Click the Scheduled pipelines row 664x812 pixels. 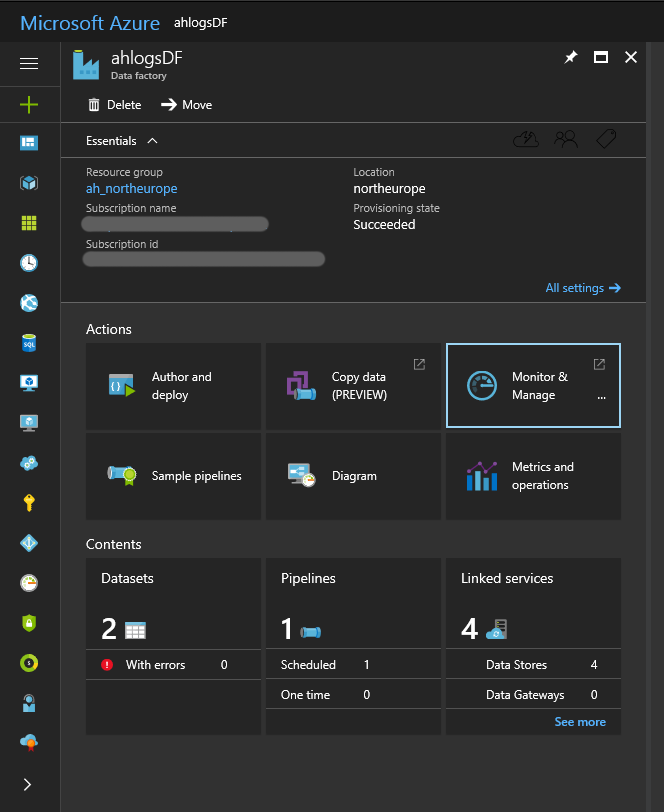tap(353, 664)
